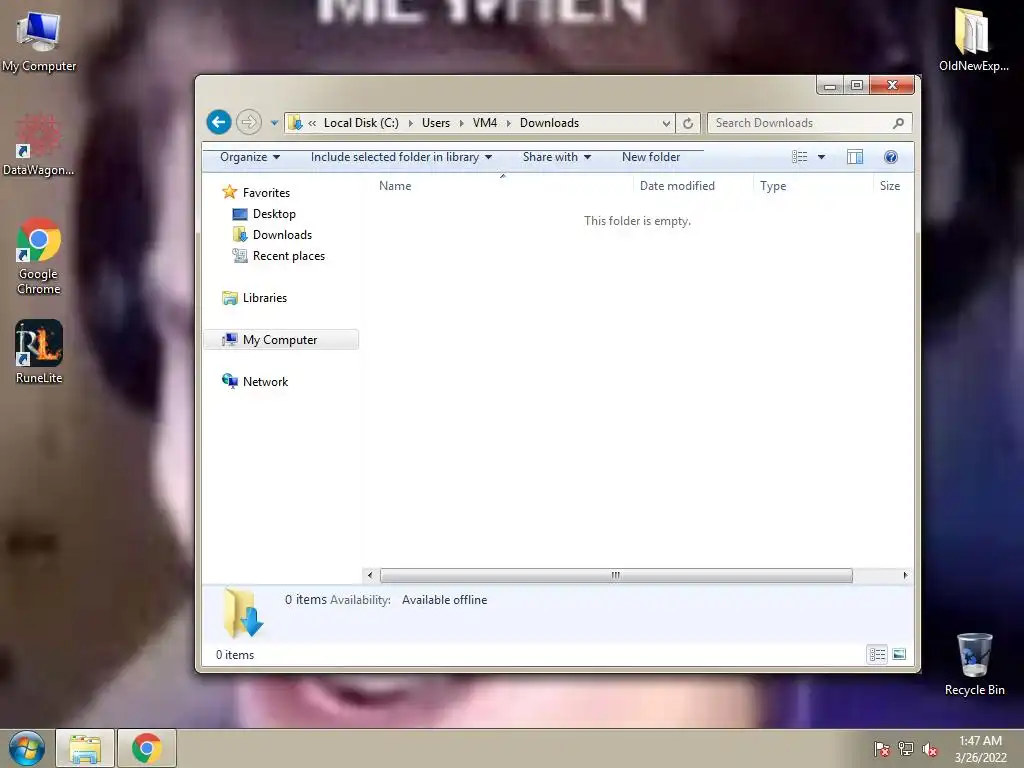Focus the Search Downloads field
The height and width of the screenshot is (768, 1024).
point(809,123)
